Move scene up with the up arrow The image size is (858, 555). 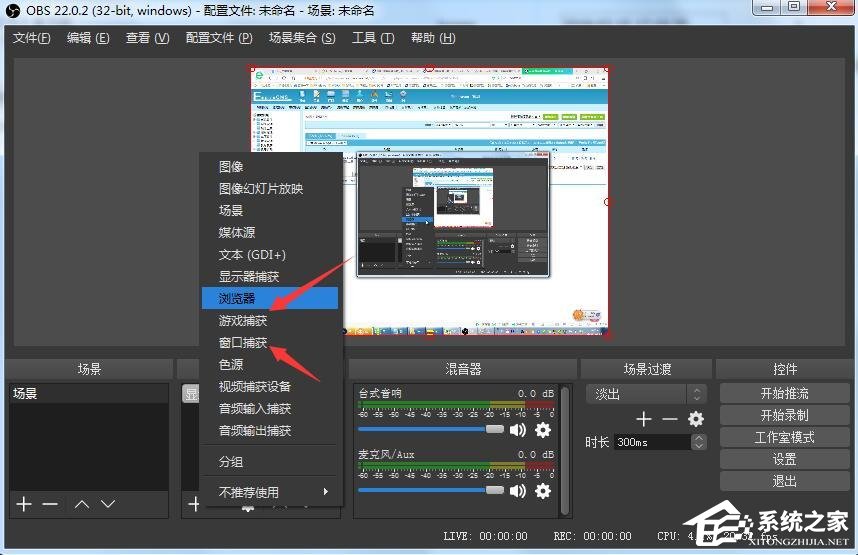tap(82, 504)
